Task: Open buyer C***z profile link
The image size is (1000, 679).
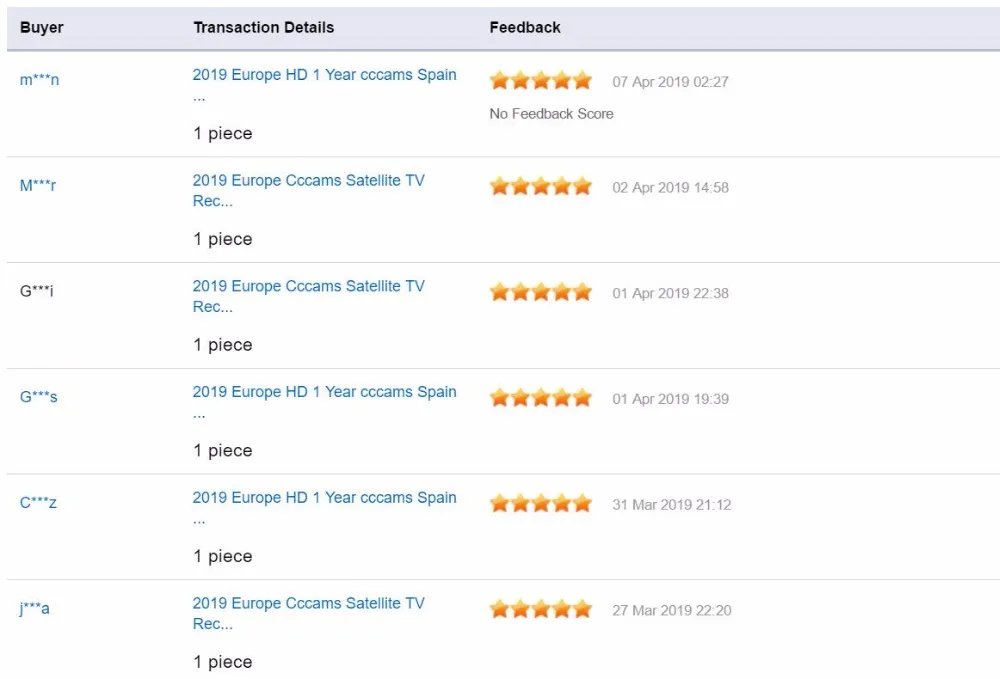Action: click(x=38, y=502)
